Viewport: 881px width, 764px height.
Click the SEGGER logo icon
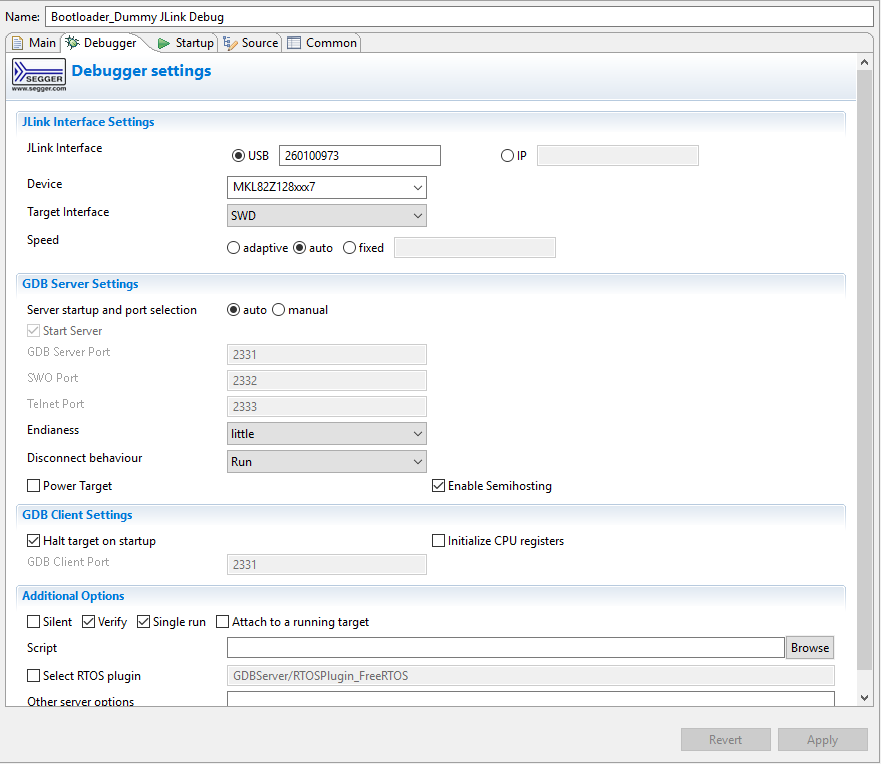click(39, 75)
